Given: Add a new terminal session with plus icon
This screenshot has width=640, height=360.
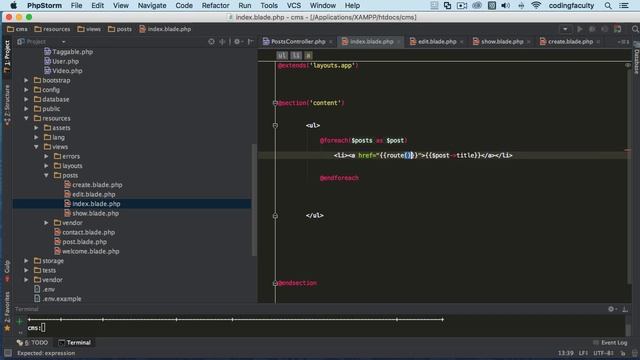Looking at the screenshot, I should pyautogui.click(x=19, y=321).
